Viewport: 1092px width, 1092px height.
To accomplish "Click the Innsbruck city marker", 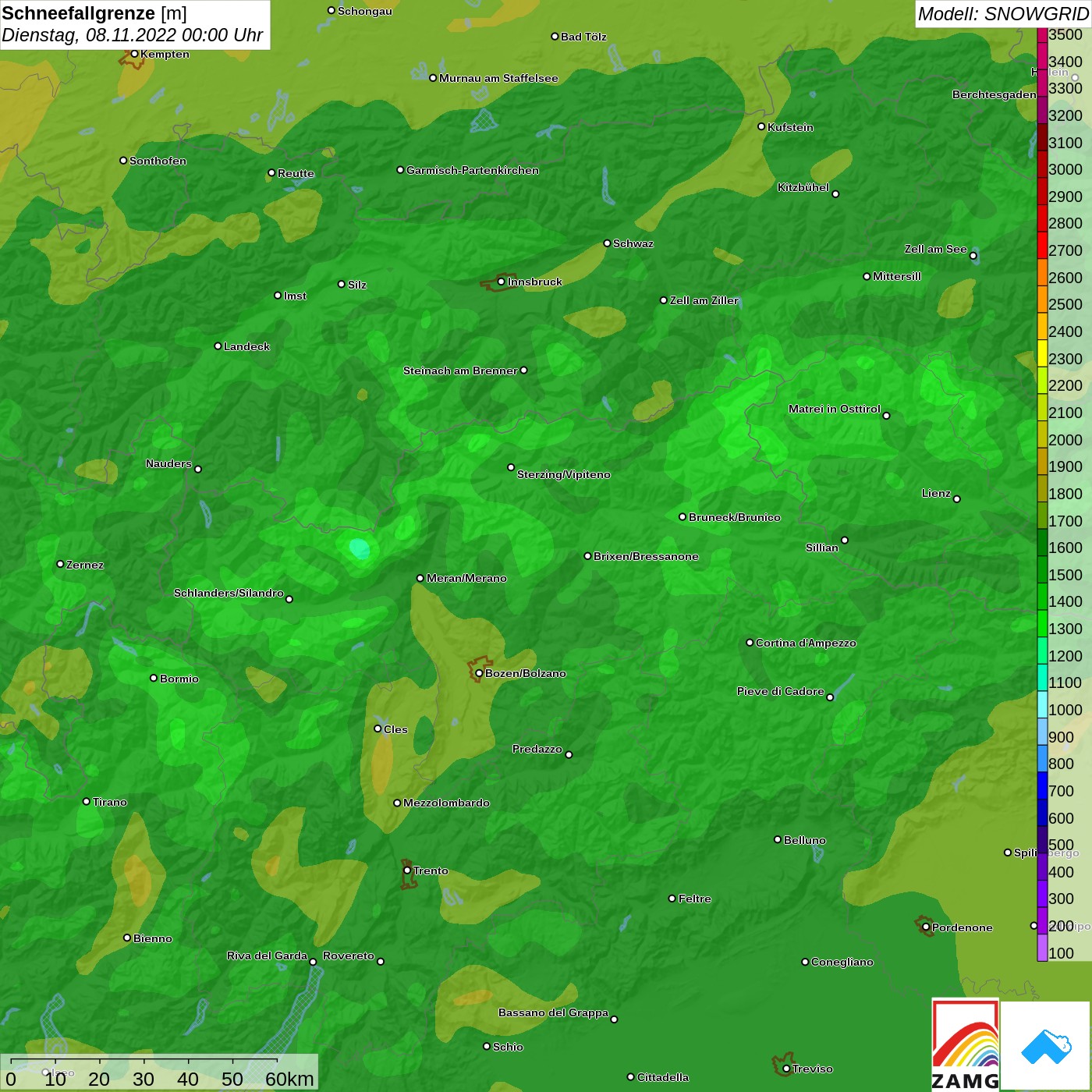I will (501, 282).
